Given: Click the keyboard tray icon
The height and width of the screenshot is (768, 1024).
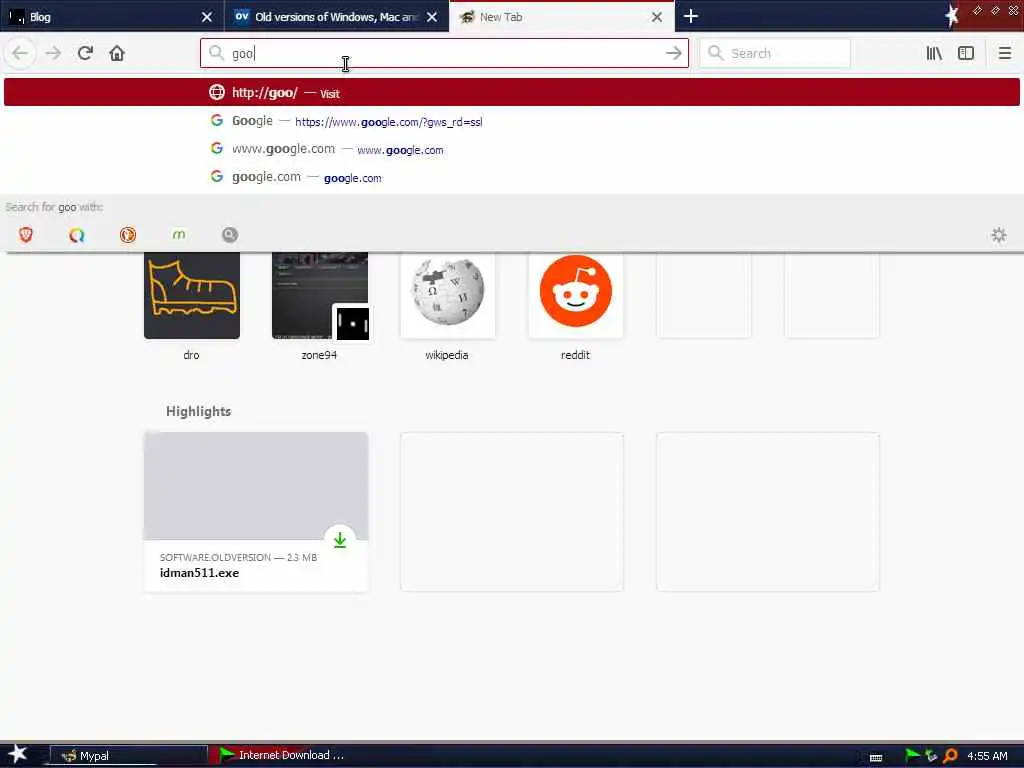Looking at the screenshot, I should [876, 758].
